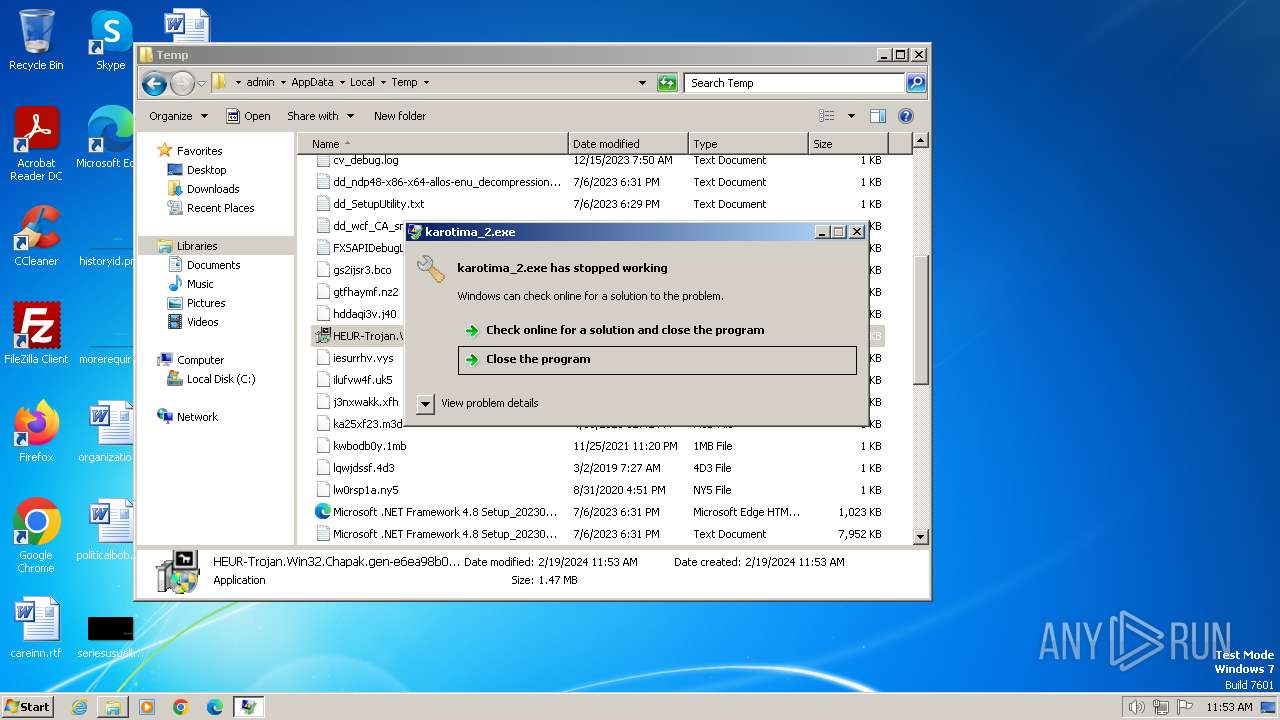
Task: Click Open in the Explorer toolbar
Action: (x=248, y=116)
